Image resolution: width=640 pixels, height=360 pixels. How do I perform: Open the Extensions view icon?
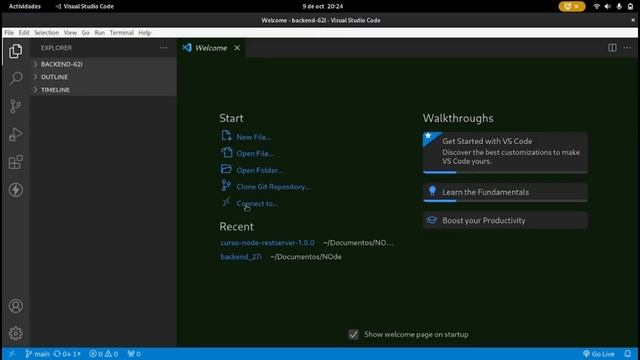pyautogui.click(x=16, y=162)
